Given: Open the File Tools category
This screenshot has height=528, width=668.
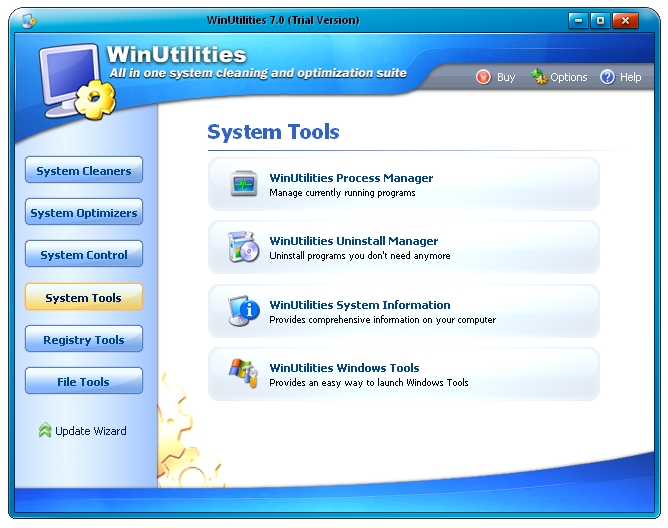Looking at the screenshot, I should 84,381.
